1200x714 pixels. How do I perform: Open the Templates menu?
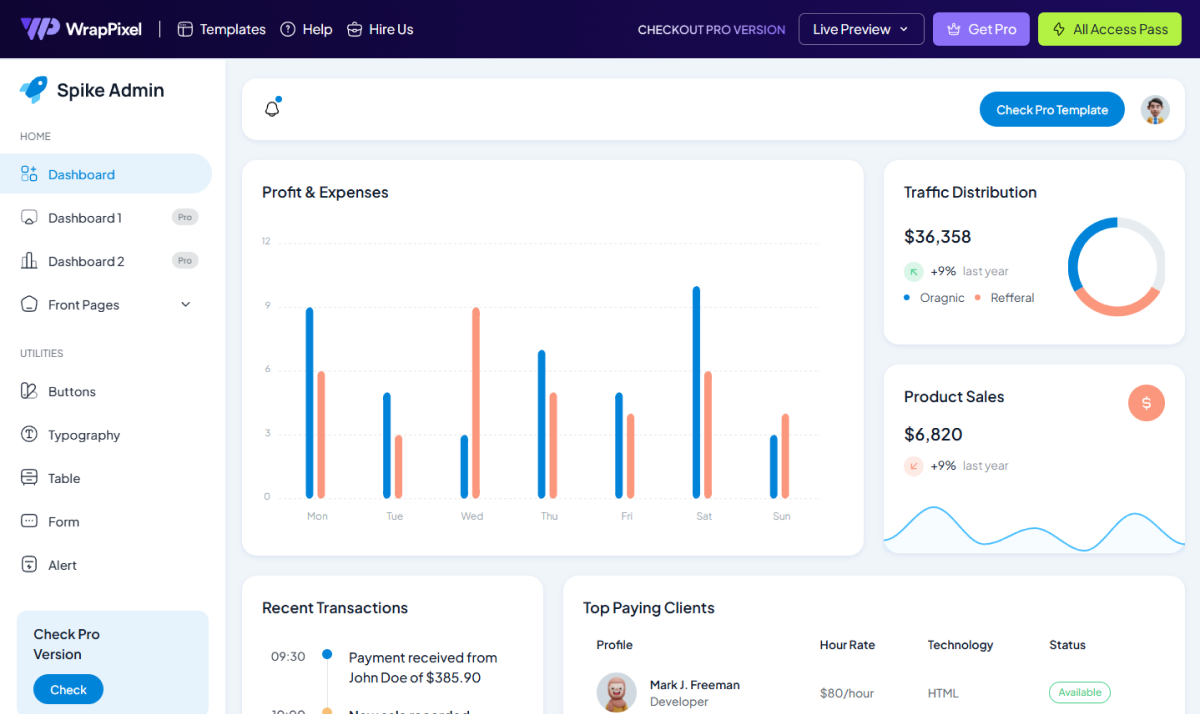tap(221, 29)
